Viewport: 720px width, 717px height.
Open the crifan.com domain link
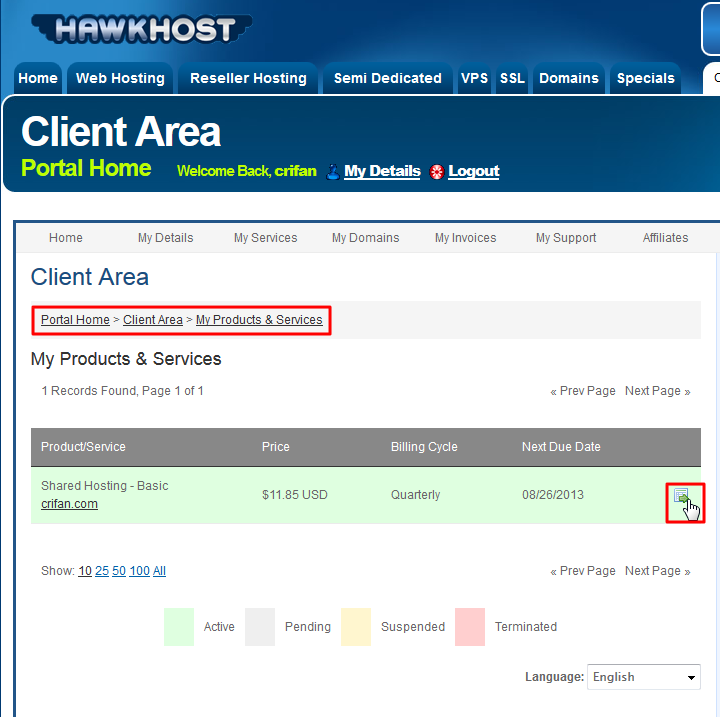click(x=69, y=504)
